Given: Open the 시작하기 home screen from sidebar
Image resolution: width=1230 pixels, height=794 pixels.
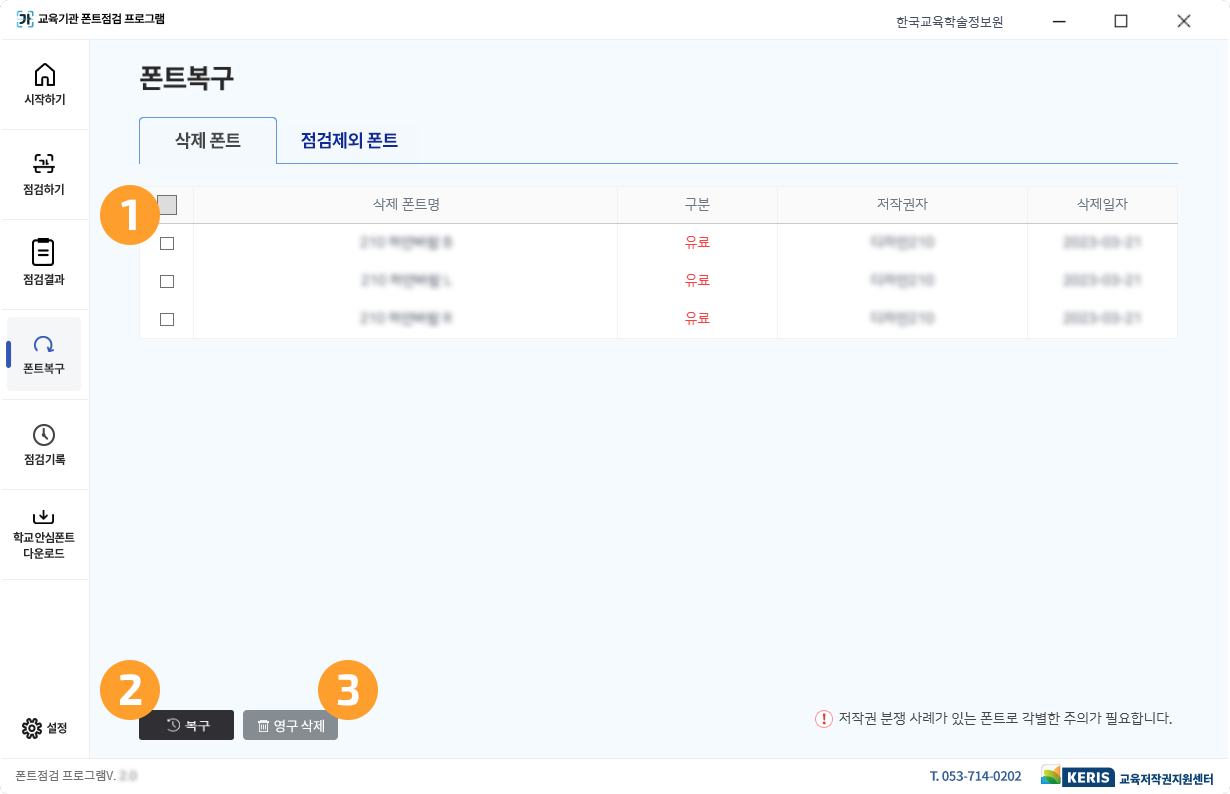Looking at the screenshot, I should point(44,84).
